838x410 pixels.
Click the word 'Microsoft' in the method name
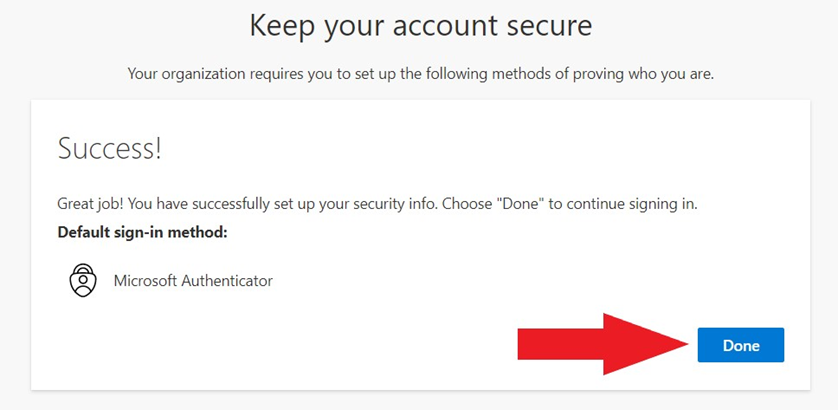[x=145, y=280]
